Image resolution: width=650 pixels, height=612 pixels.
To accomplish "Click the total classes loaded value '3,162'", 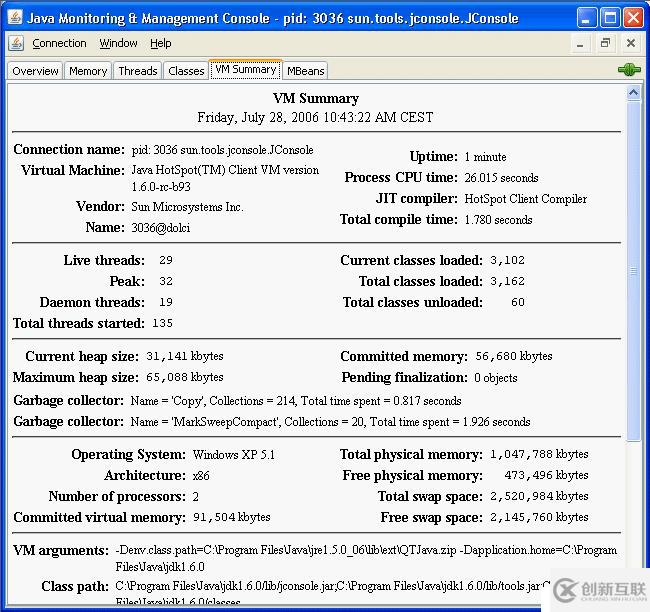I will point(507,282).
